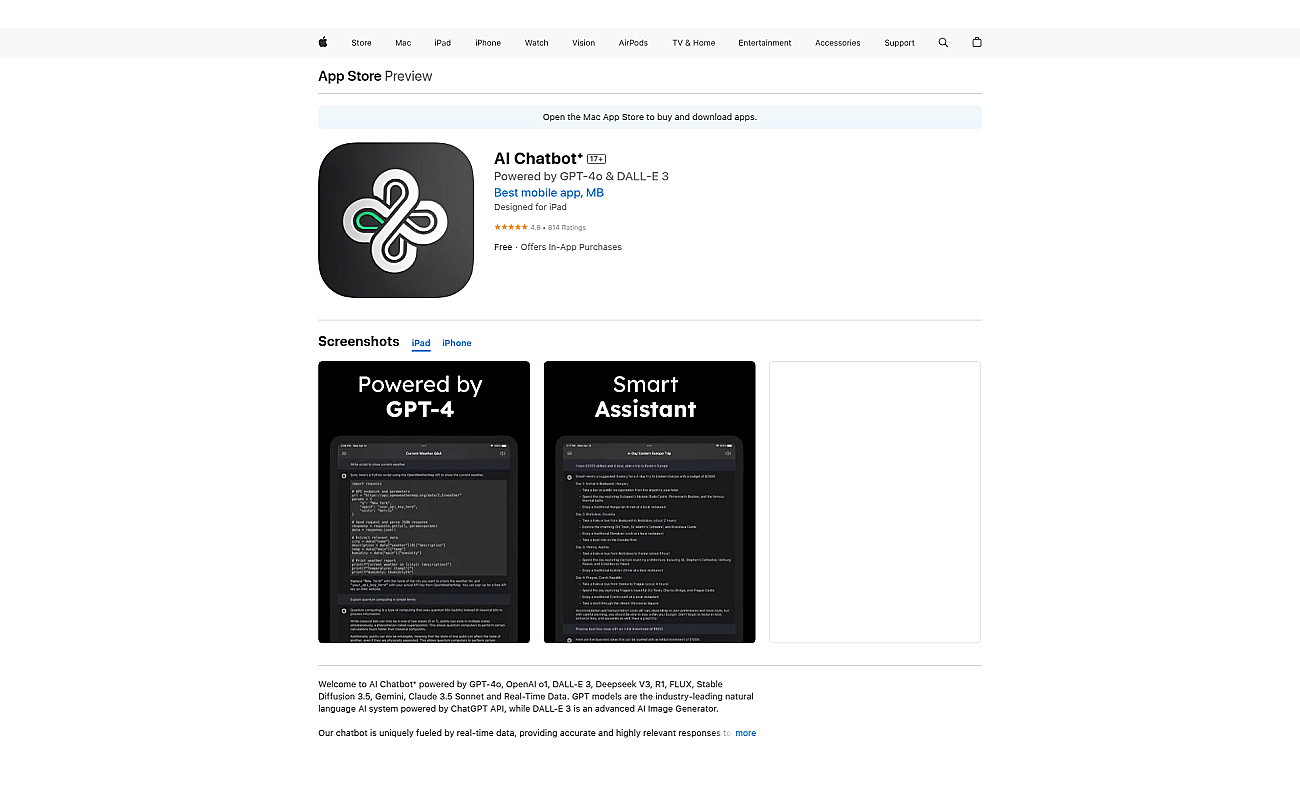
Task: Open the Support menu
Action: pos(899,43)
